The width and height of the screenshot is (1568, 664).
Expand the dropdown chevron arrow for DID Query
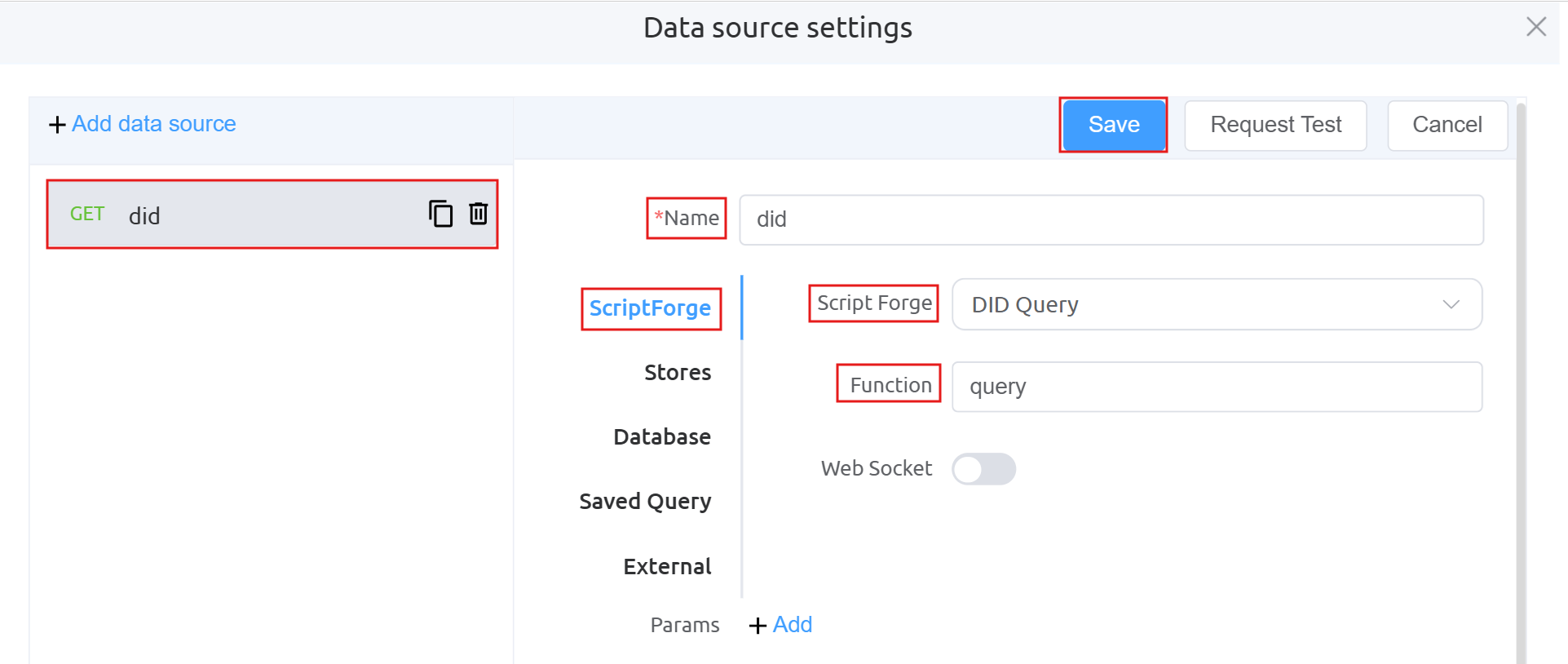click(1451, 304)
